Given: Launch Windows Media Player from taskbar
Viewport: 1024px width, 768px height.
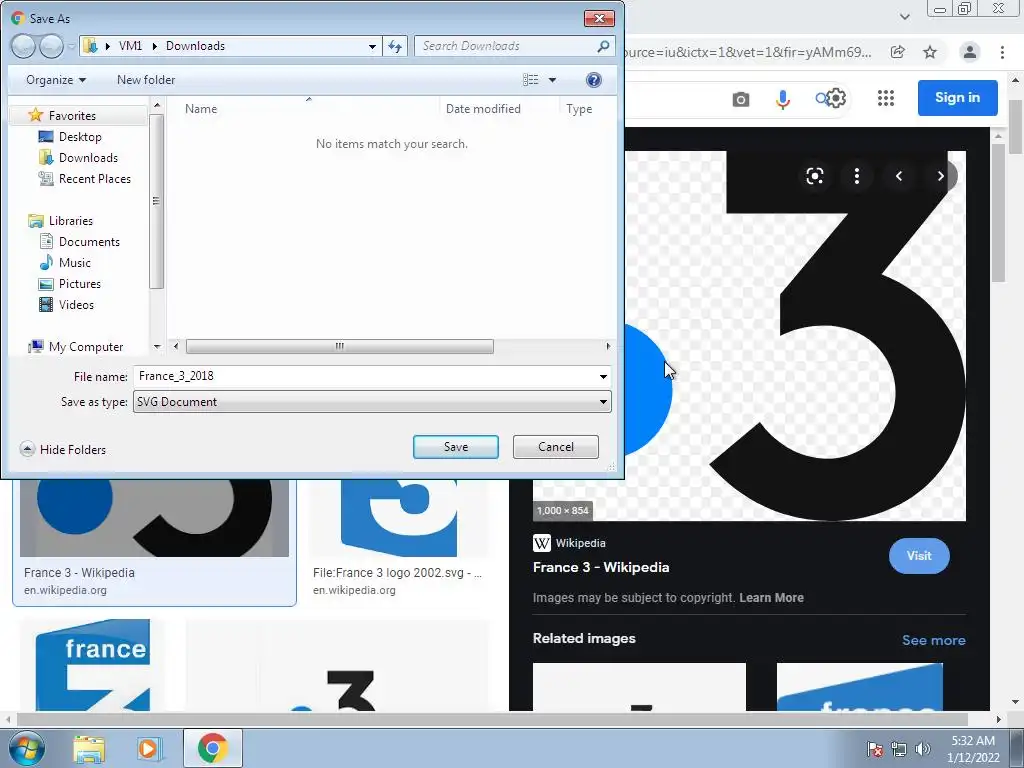Looking at the screenshot, I should (148, 748).
